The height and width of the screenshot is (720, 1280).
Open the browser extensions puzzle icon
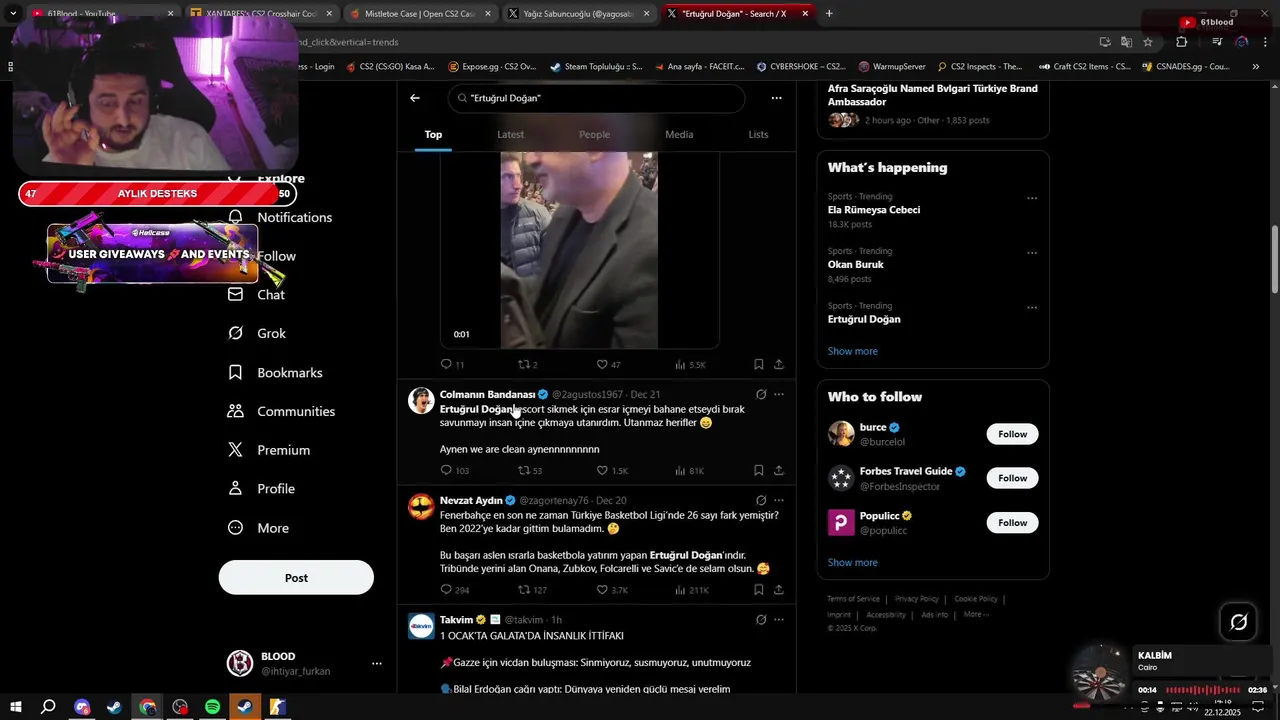click(x=1182, y=42)
